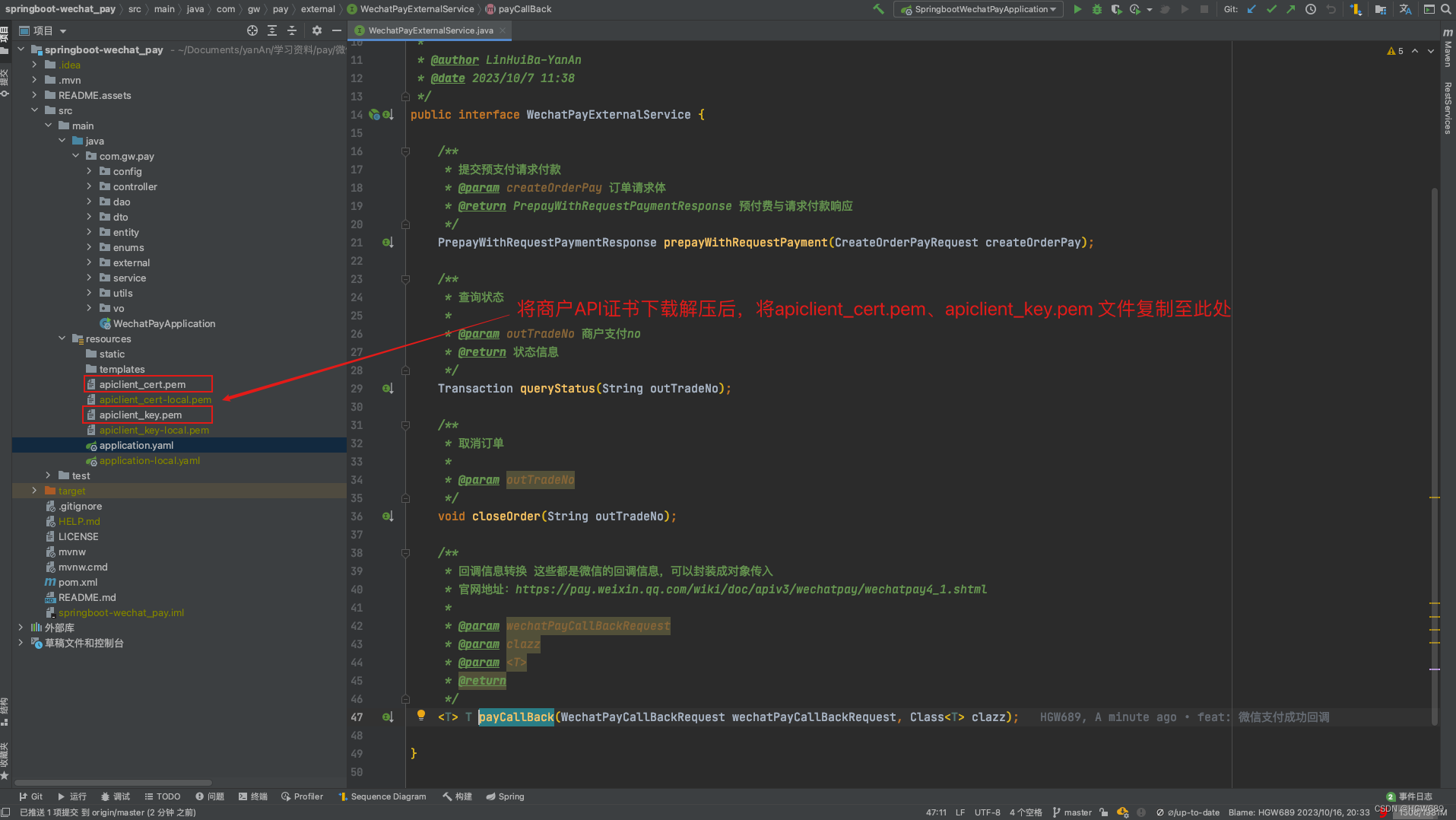This screenshot has width=1456, height=820.
Task: Start debugging with the green bug icon
Action: (1096, 9)
